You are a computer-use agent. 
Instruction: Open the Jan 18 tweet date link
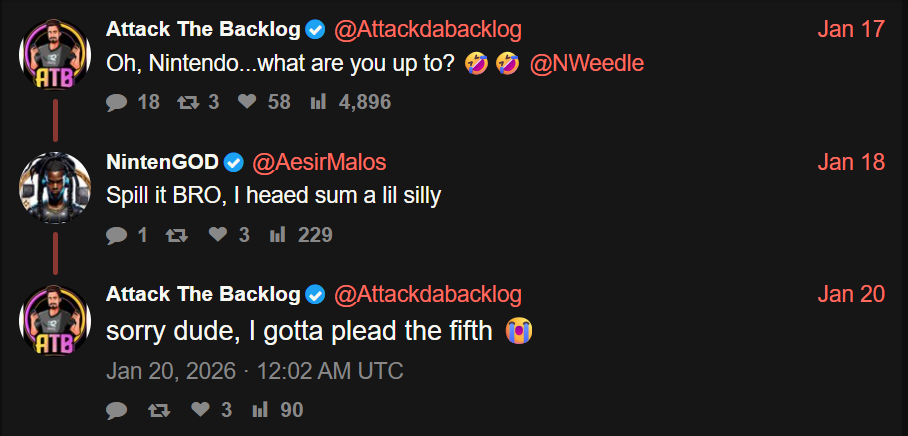click(850, 162)
